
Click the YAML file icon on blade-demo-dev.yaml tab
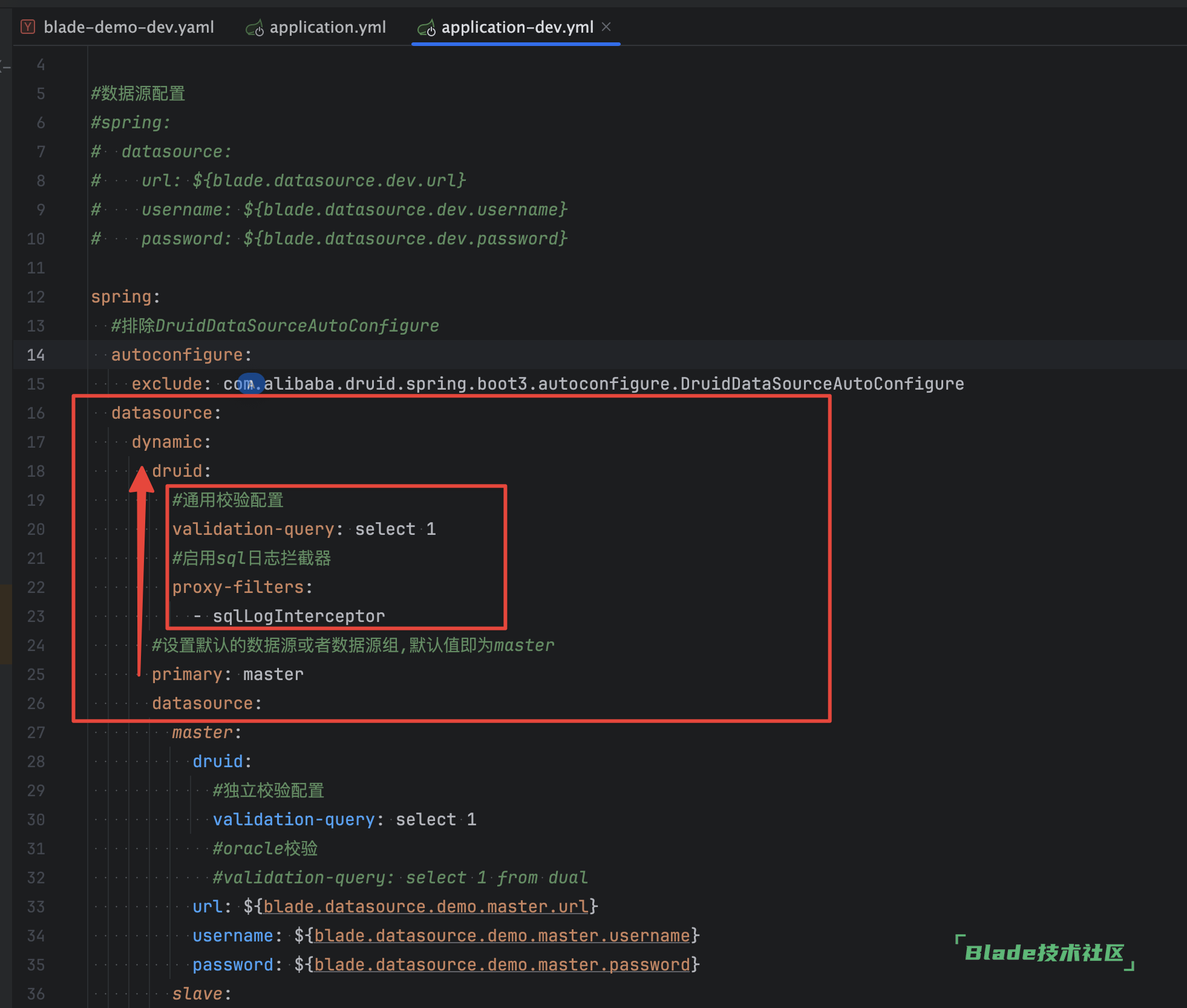(28, 27)
